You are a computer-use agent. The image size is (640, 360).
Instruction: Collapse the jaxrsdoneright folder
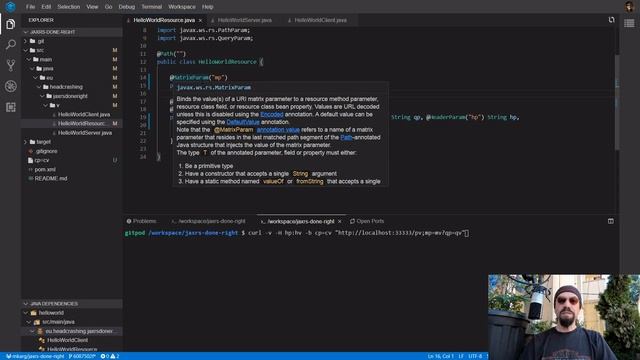71,96
